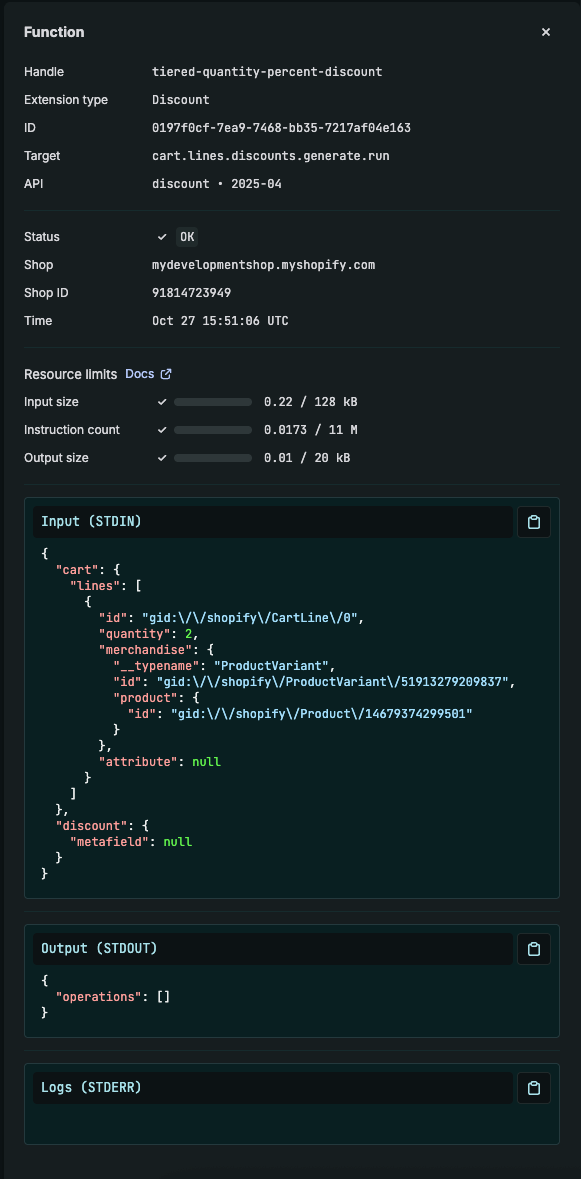Click the Input (STDIN) header
The image size is (581, 1179).
pos(273,522)
